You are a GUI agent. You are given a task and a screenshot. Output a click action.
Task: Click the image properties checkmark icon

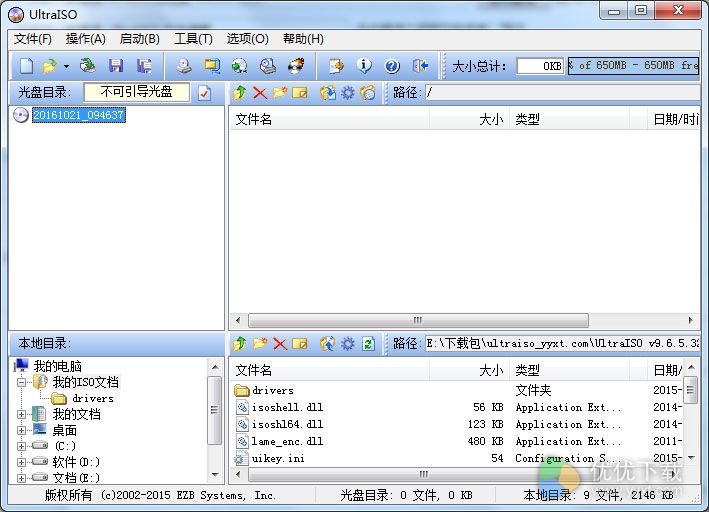(204, 93)
